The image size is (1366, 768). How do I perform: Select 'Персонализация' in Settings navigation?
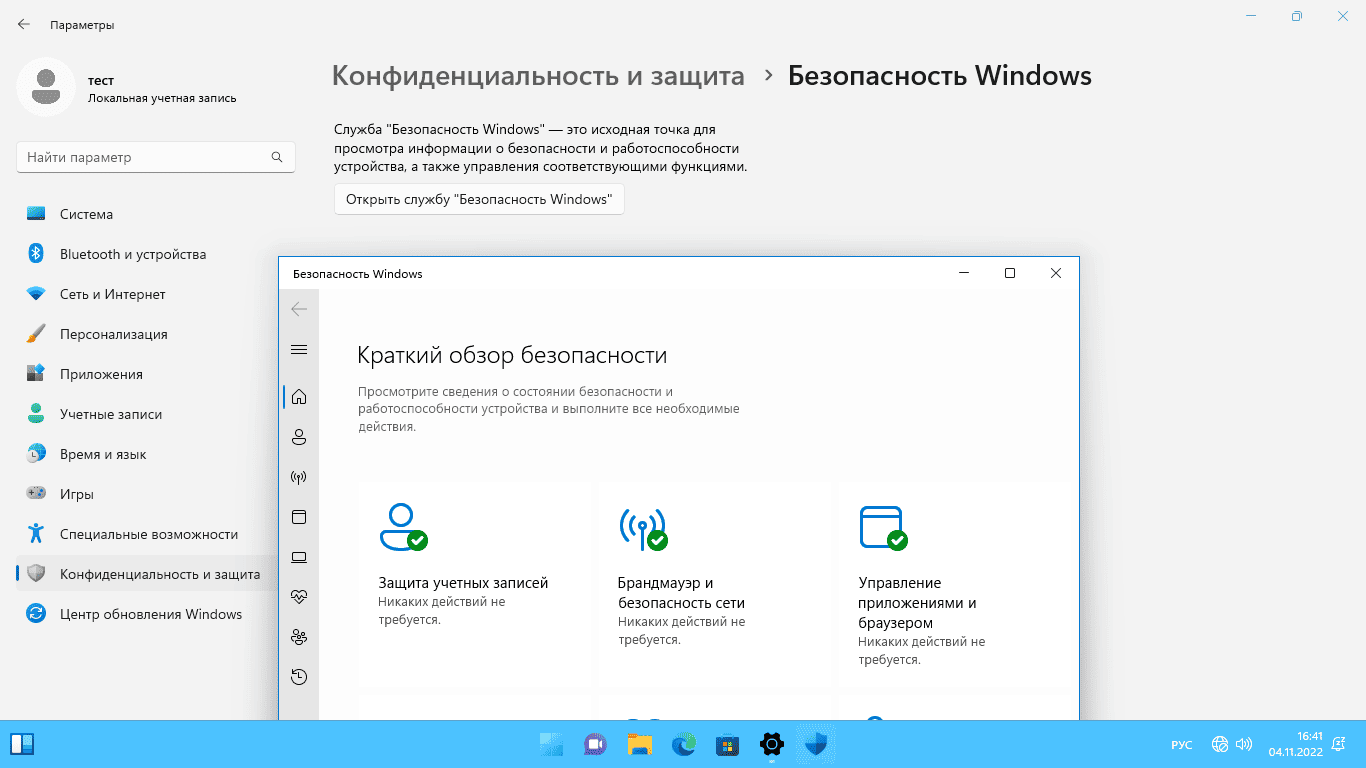146,334
